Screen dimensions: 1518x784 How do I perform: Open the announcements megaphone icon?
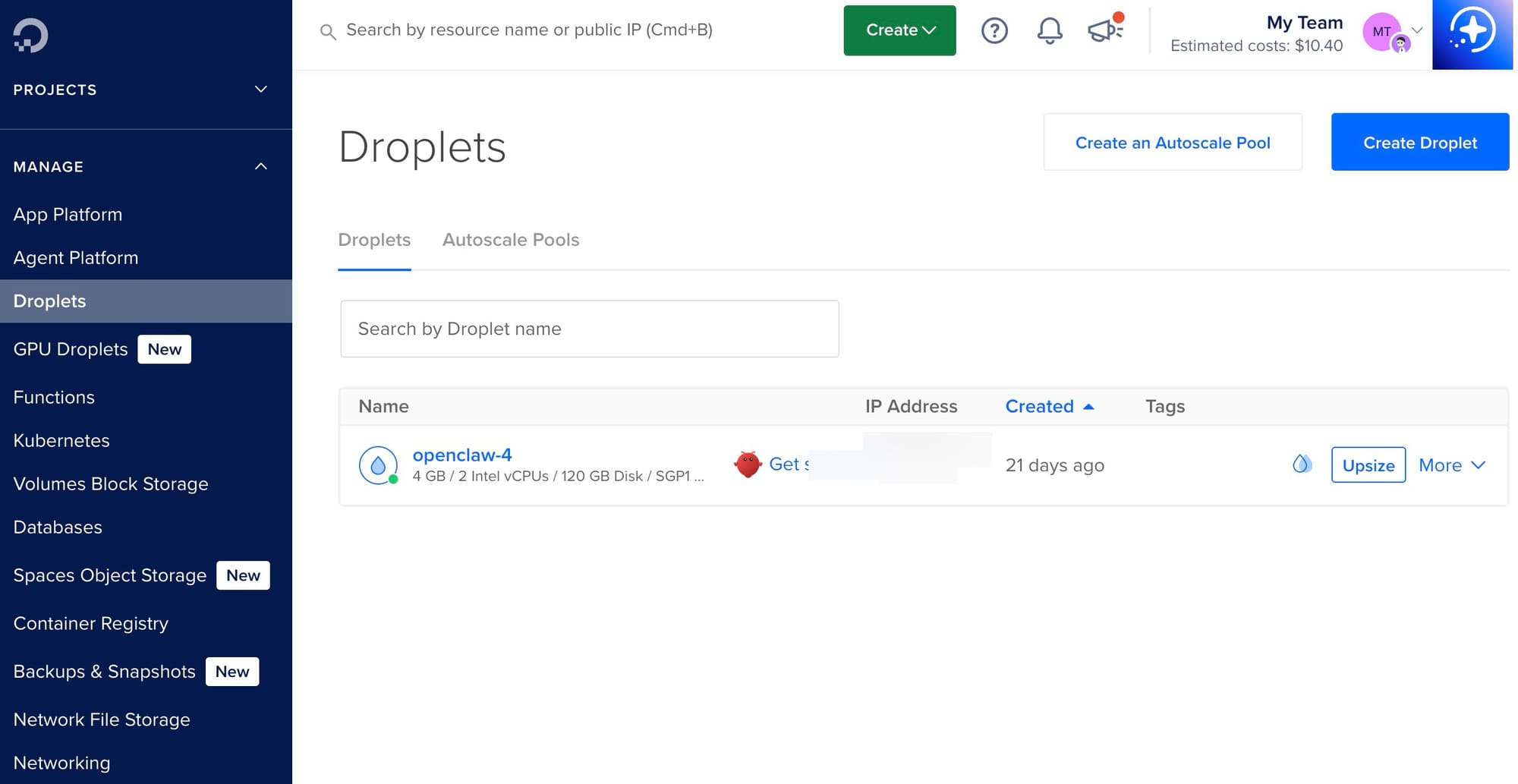point(1106,29)
